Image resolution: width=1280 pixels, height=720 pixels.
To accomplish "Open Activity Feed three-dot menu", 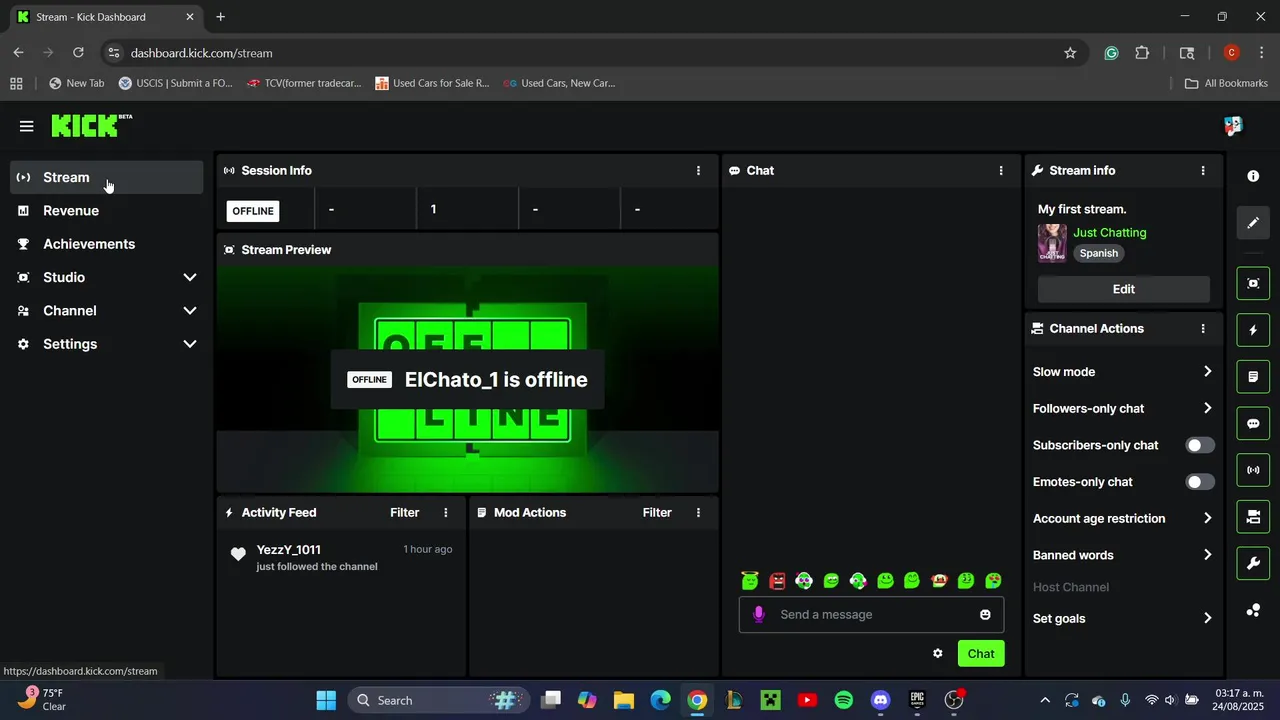I will pos(446,513).
